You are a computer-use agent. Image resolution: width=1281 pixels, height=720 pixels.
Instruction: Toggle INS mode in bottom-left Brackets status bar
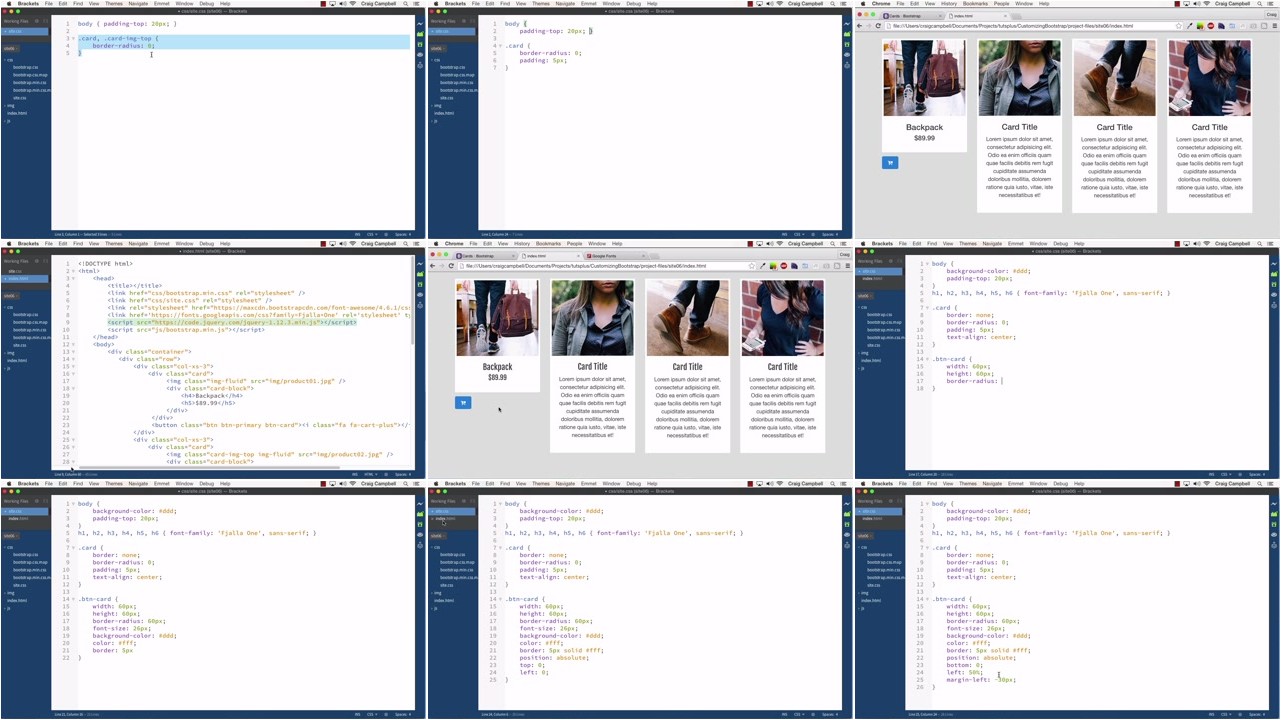click(357, 715)
